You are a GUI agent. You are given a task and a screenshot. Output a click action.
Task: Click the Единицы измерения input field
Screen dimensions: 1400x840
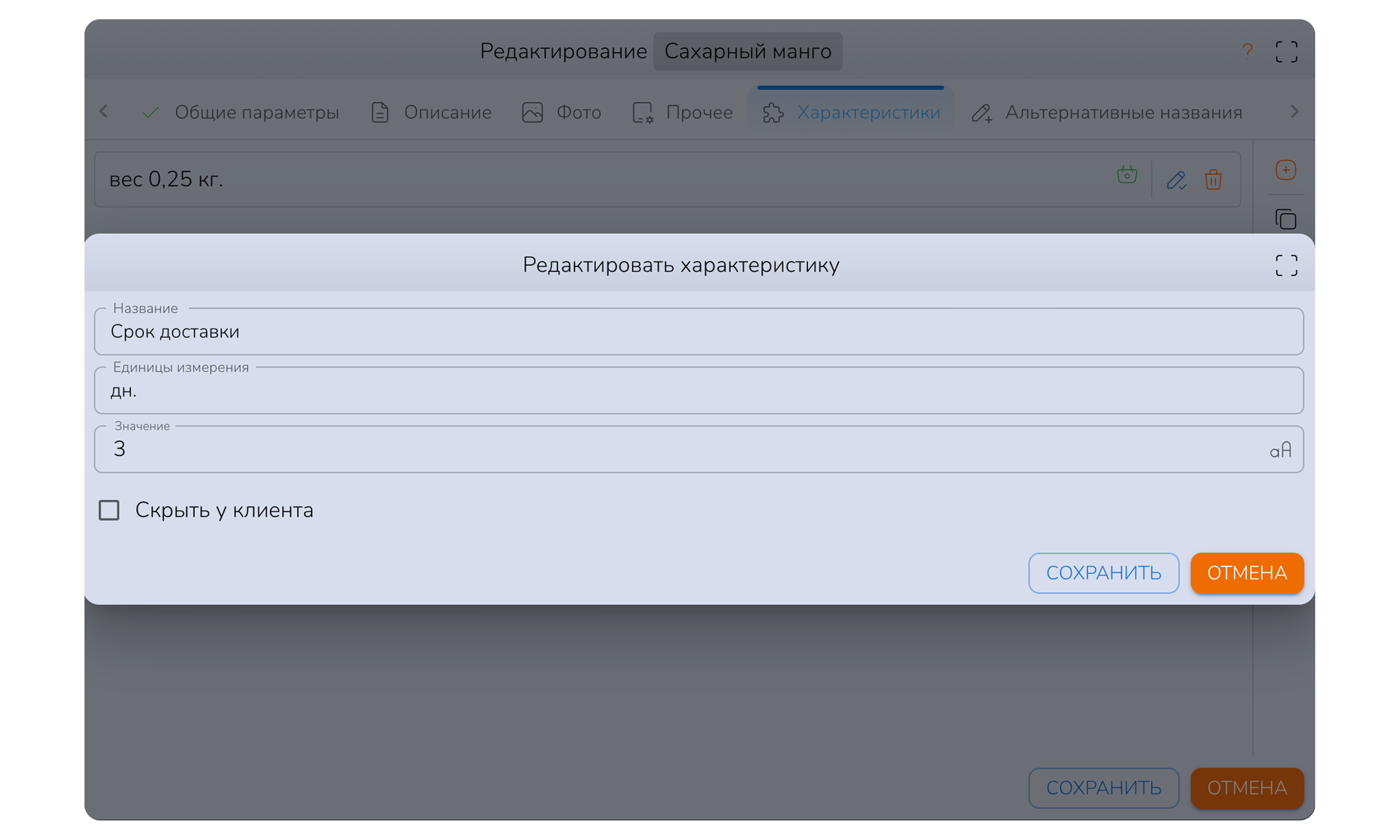[x=699, y=390]
